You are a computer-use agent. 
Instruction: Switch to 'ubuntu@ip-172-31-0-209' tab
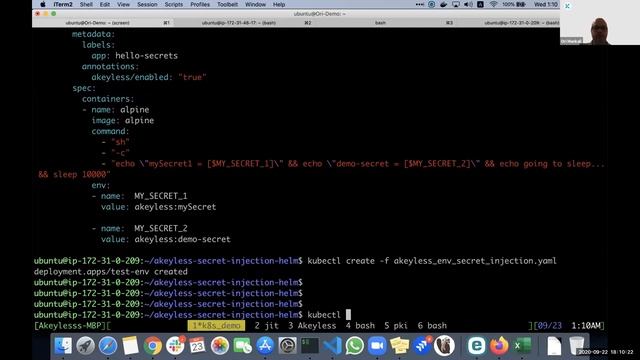coord(508,23)
